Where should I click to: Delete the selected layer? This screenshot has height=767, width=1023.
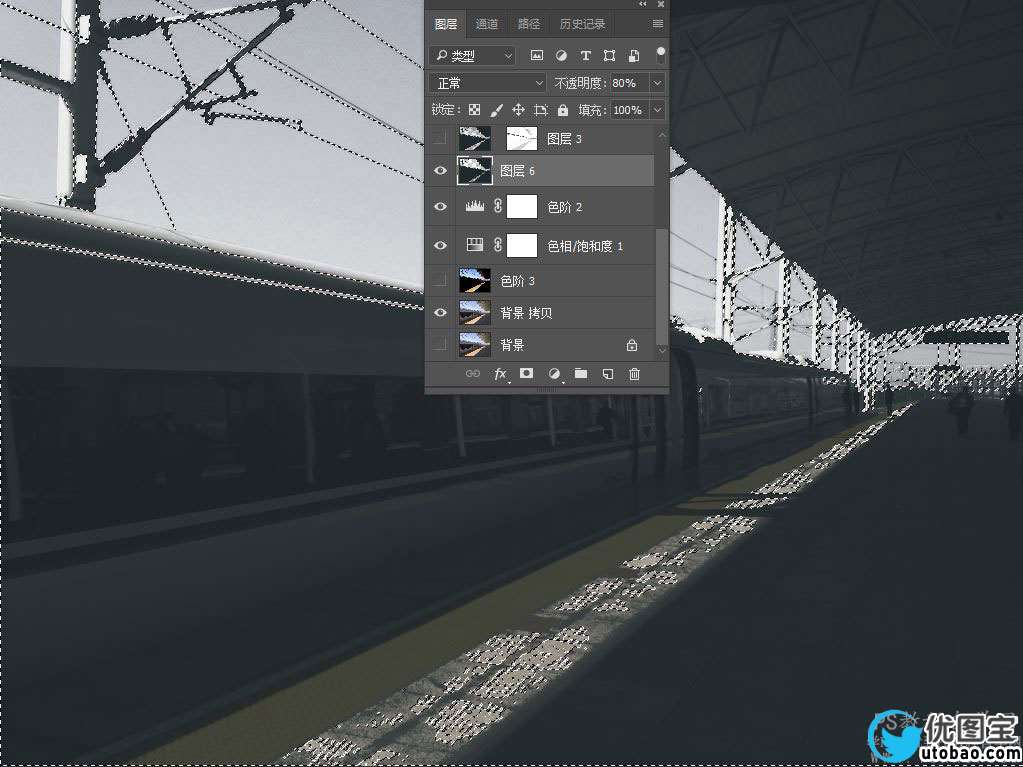click(634, 374)
